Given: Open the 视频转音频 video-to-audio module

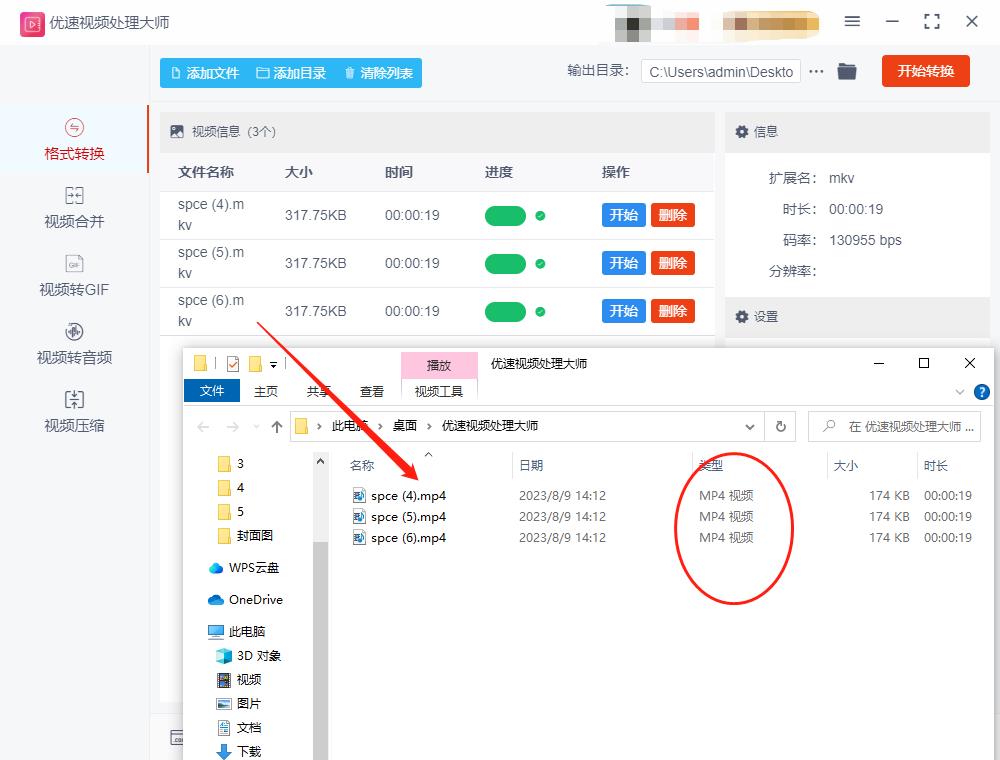Looking at the screenshot, I should point(74,344).
